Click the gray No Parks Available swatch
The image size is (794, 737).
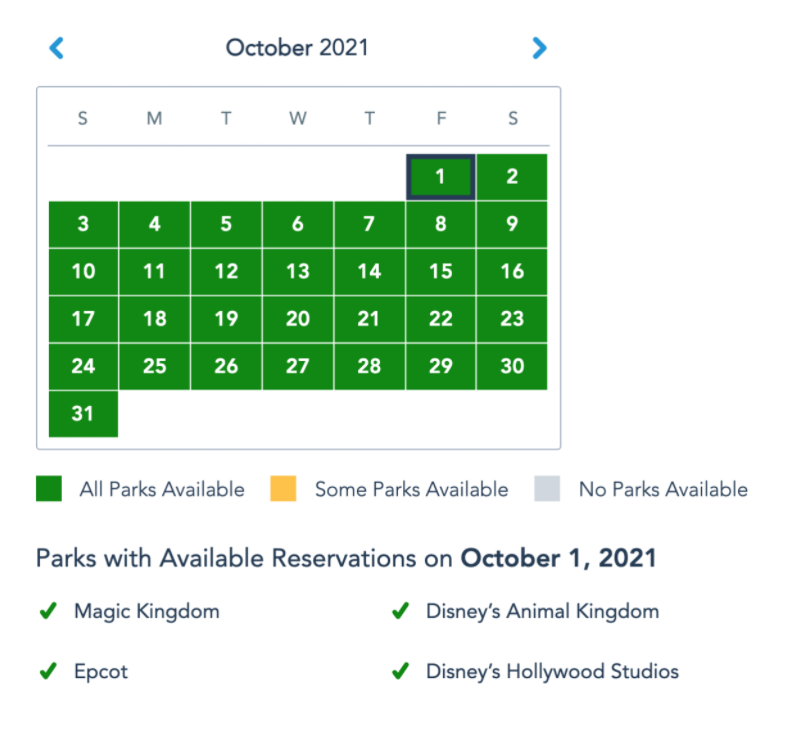547,489
